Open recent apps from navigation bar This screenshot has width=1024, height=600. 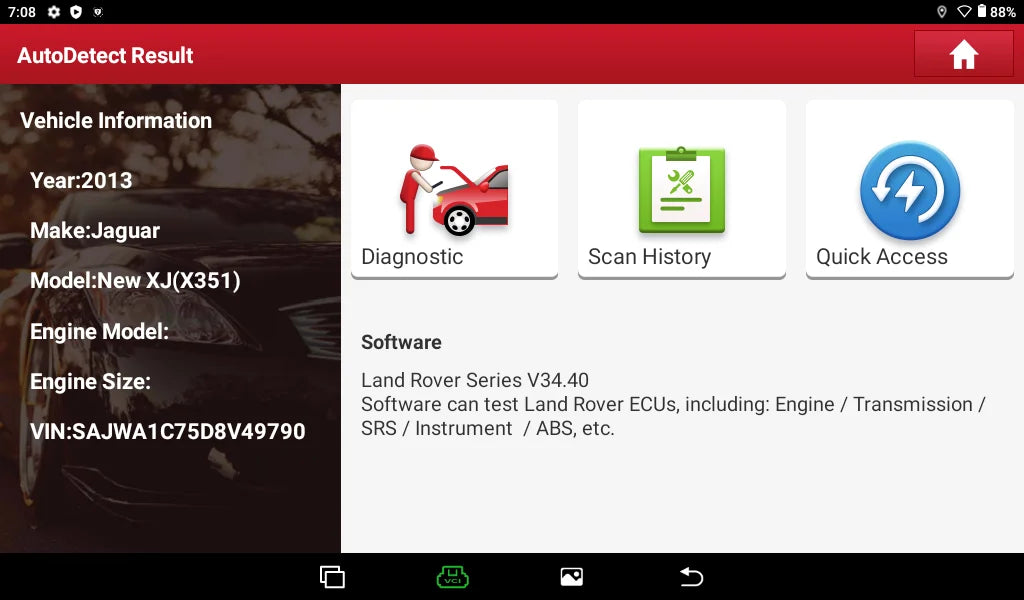click(x=332, y=577)
